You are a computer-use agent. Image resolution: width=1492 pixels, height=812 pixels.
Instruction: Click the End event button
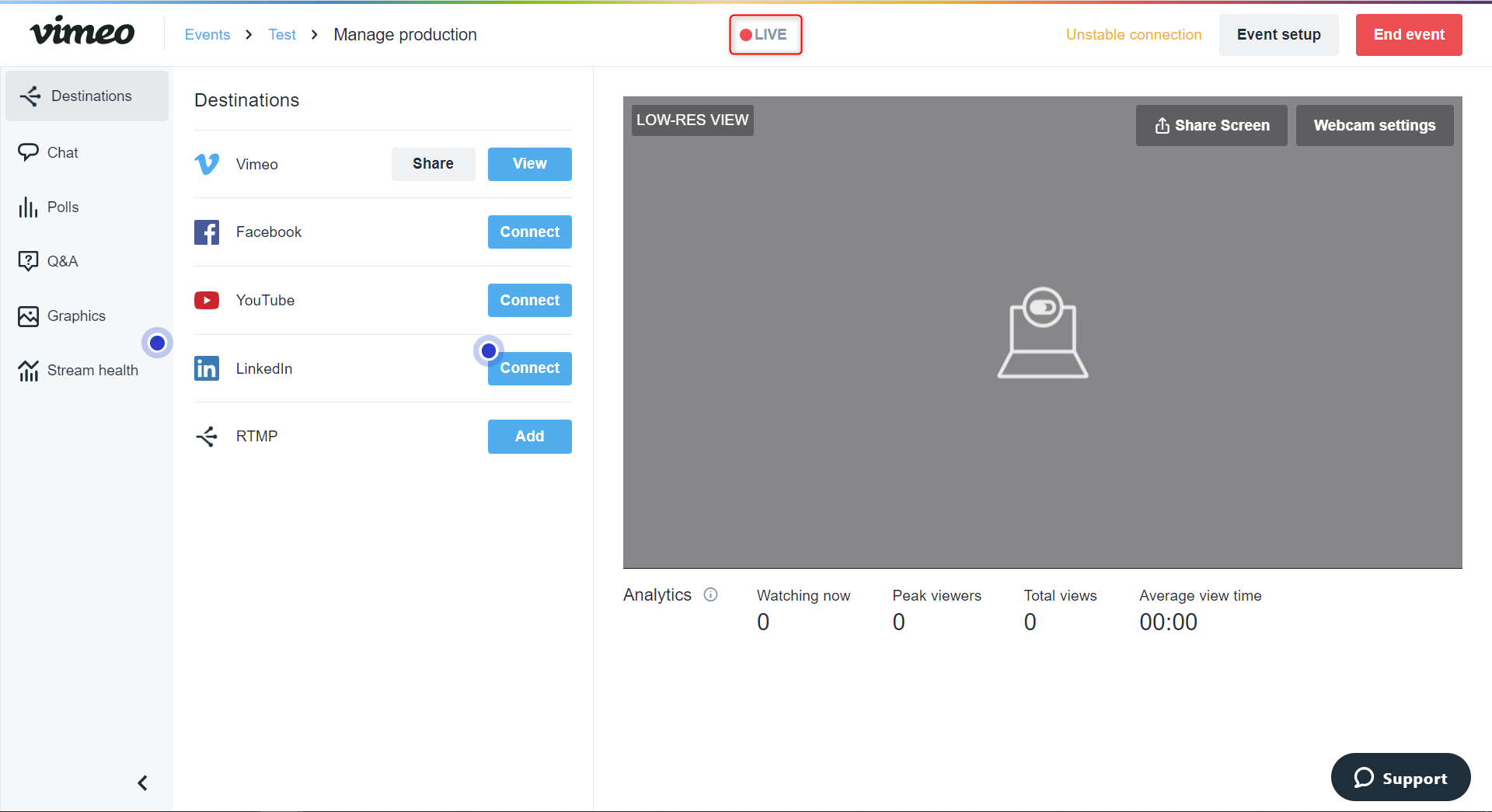click(x=1409, y=35)
